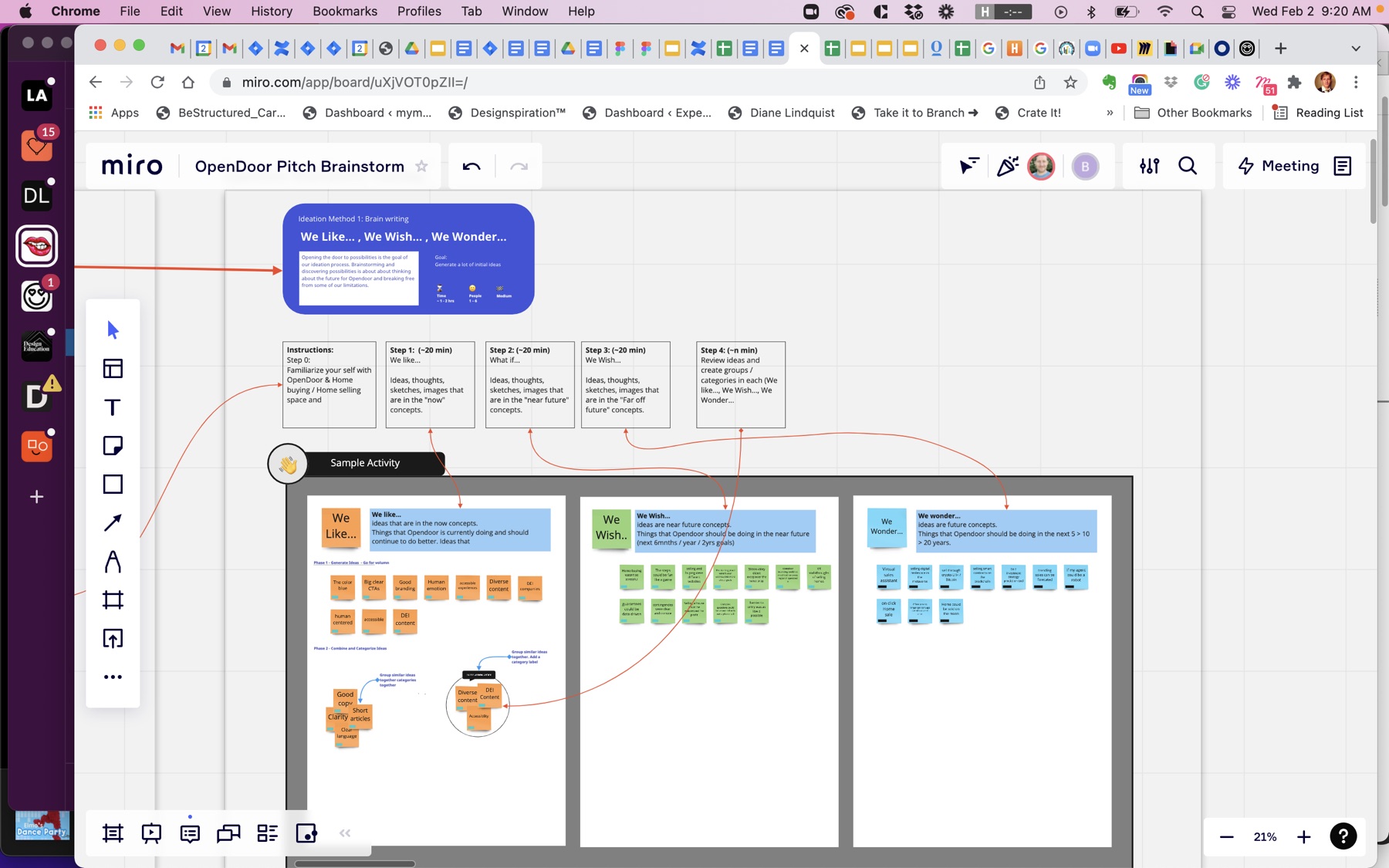
Task: Toggle collaborators' cursors visibility icon
Action: (969, 166)
